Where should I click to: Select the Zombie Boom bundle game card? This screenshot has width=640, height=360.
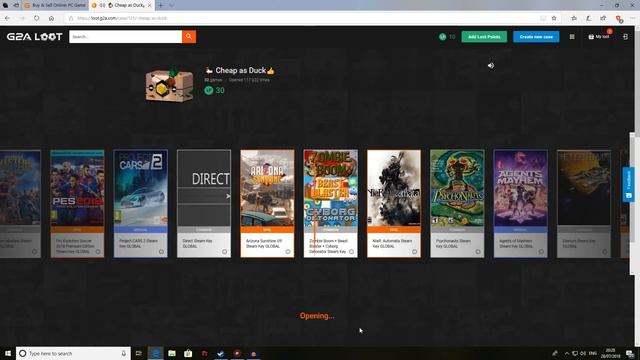pyautogui.click(x=331, y=203)
